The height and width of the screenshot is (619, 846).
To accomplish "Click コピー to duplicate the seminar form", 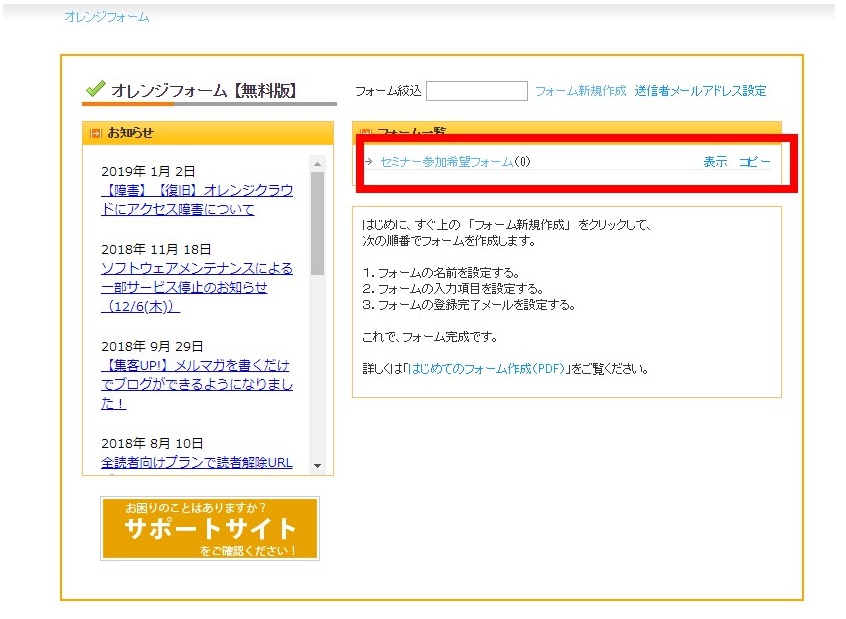I will pyautogui.click(x=754, y=162).
